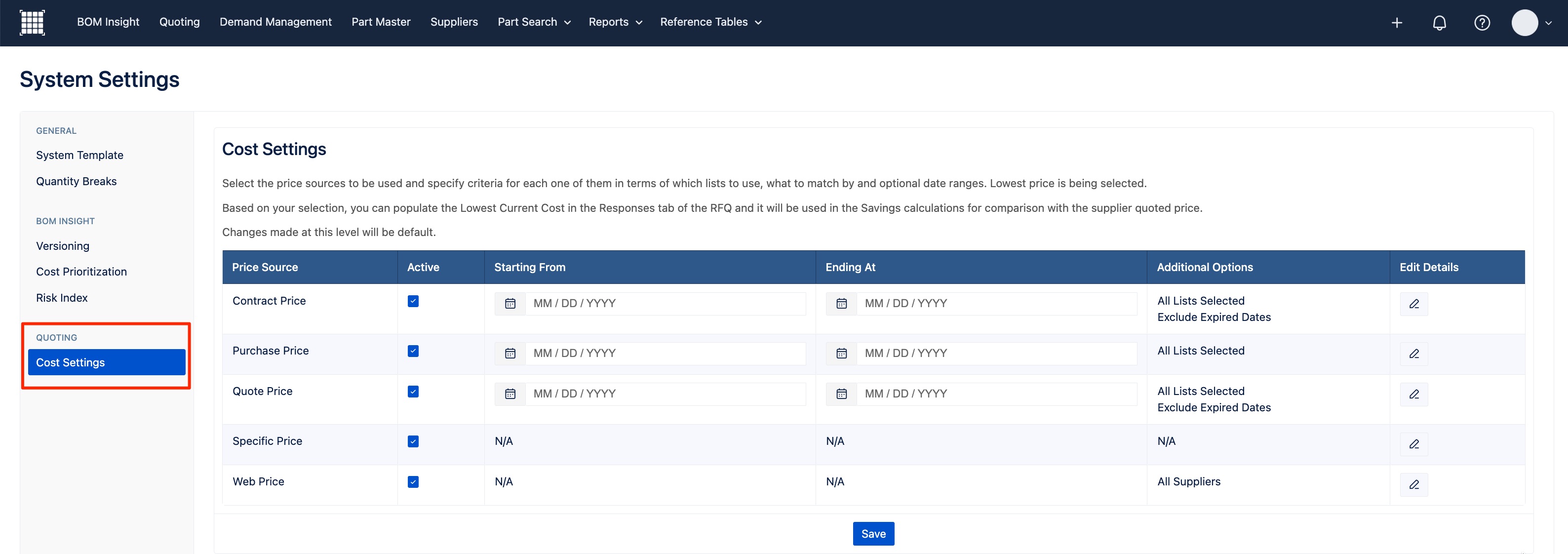The width and height of the screenshot is (1568, 554).
Task: Open the notifications bell icon
Action: click(x=1440, y=23)
